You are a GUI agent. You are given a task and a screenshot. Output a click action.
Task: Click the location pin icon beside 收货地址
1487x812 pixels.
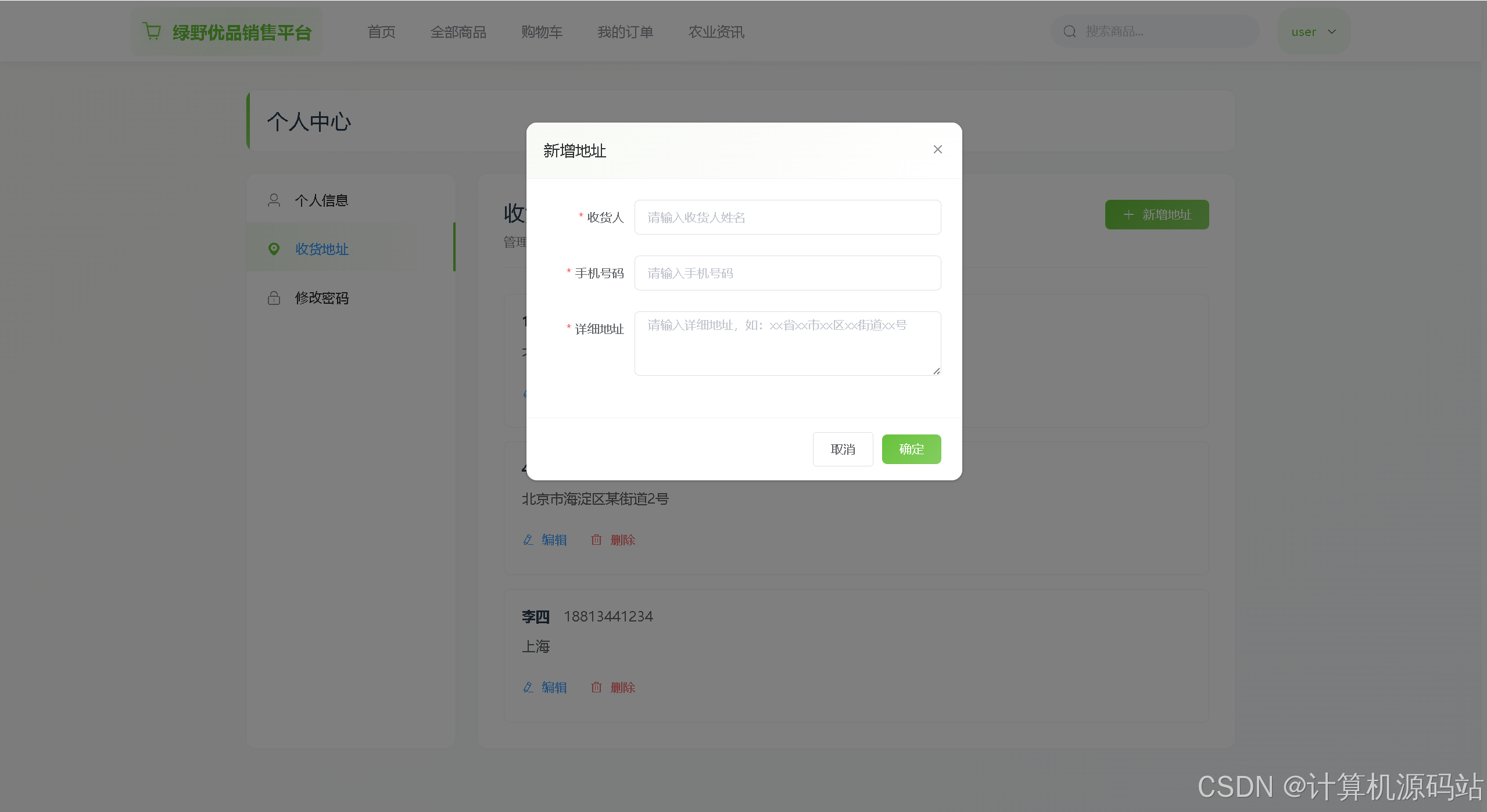(x=274, y=249)
